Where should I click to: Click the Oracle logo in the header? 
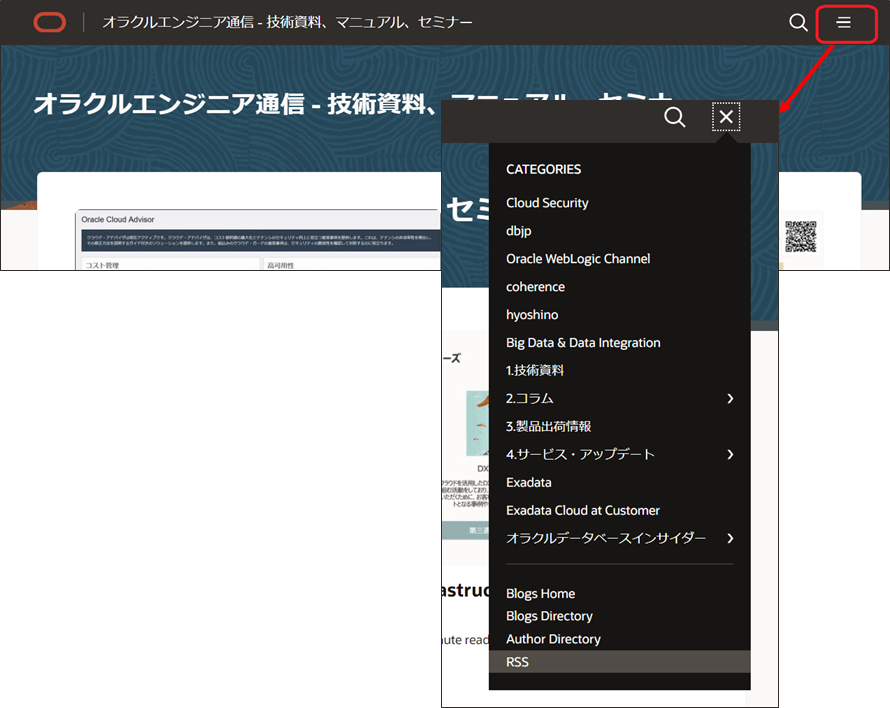pos(49,22)
